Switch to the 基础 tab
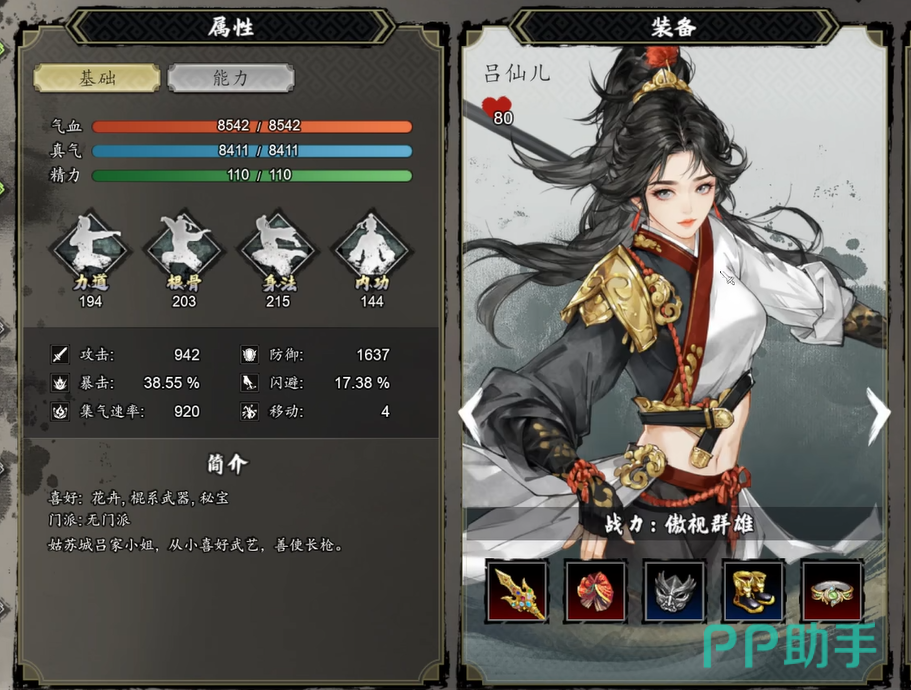 (x=97, y=78)
